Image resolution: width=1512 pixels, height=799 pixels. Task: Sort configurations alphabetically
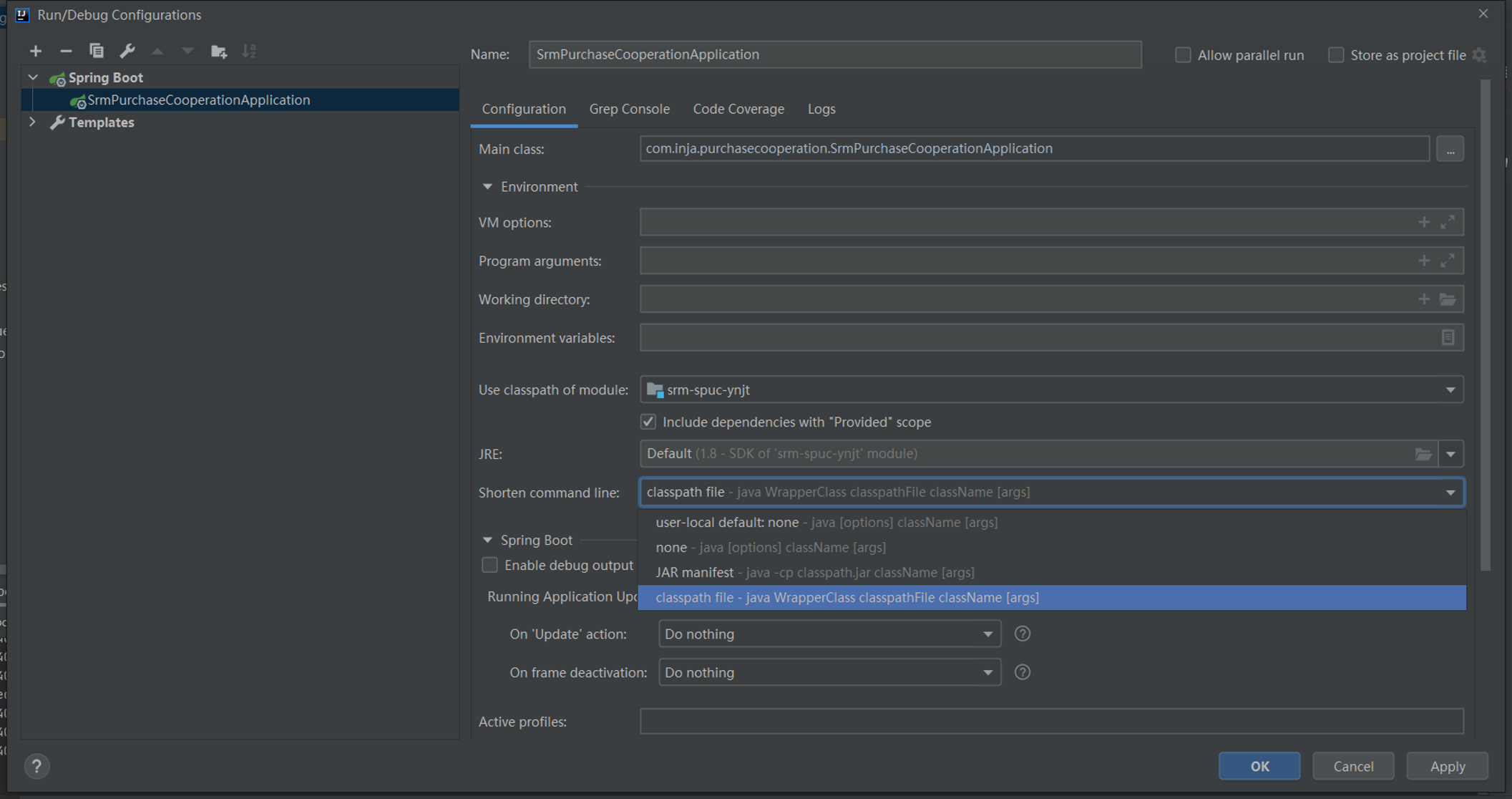[249, 51]
